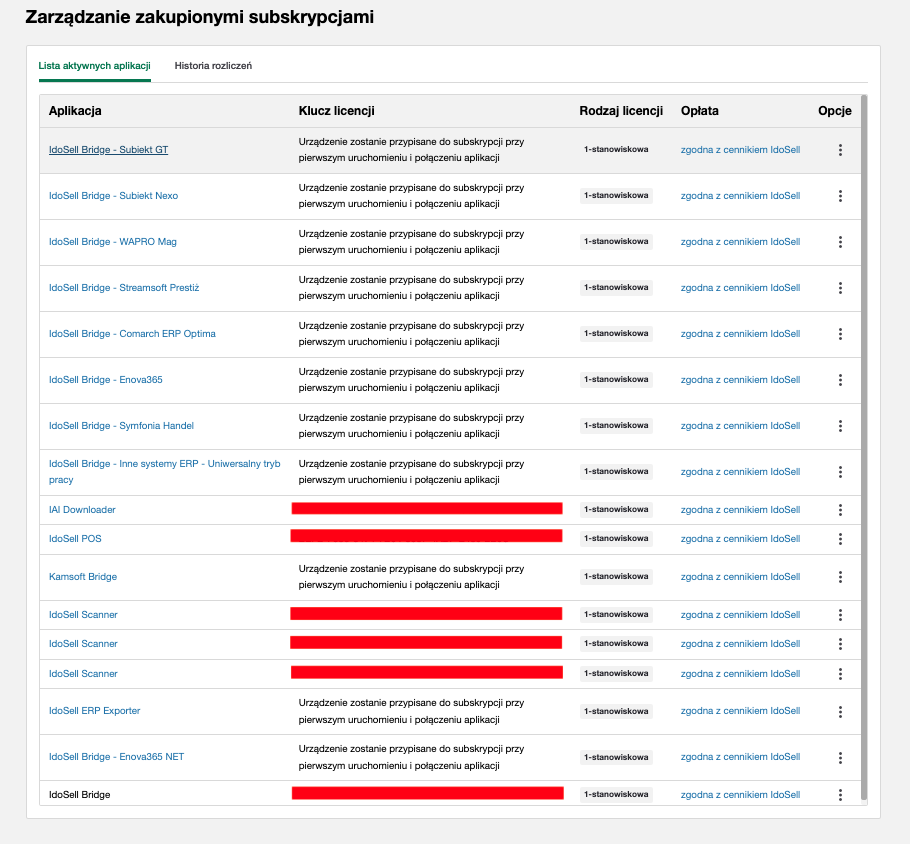Click license key description for Kamsoft Bridge
This screenshot has height=844, width=910.
(x=411, y=576)
